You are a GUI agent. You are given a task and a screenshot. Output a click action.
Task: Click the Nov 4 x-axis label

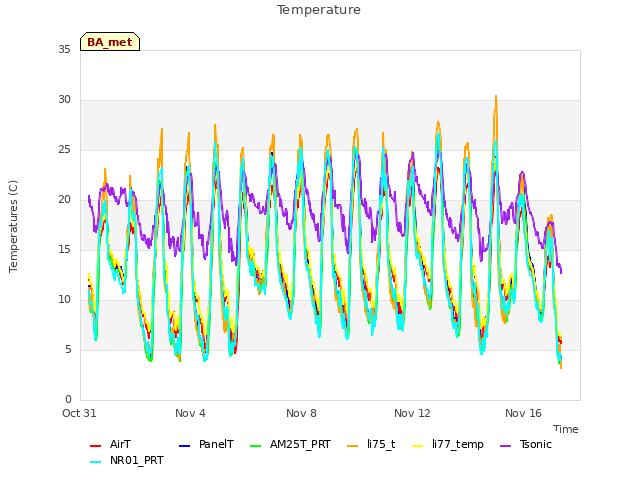[190, 413]
